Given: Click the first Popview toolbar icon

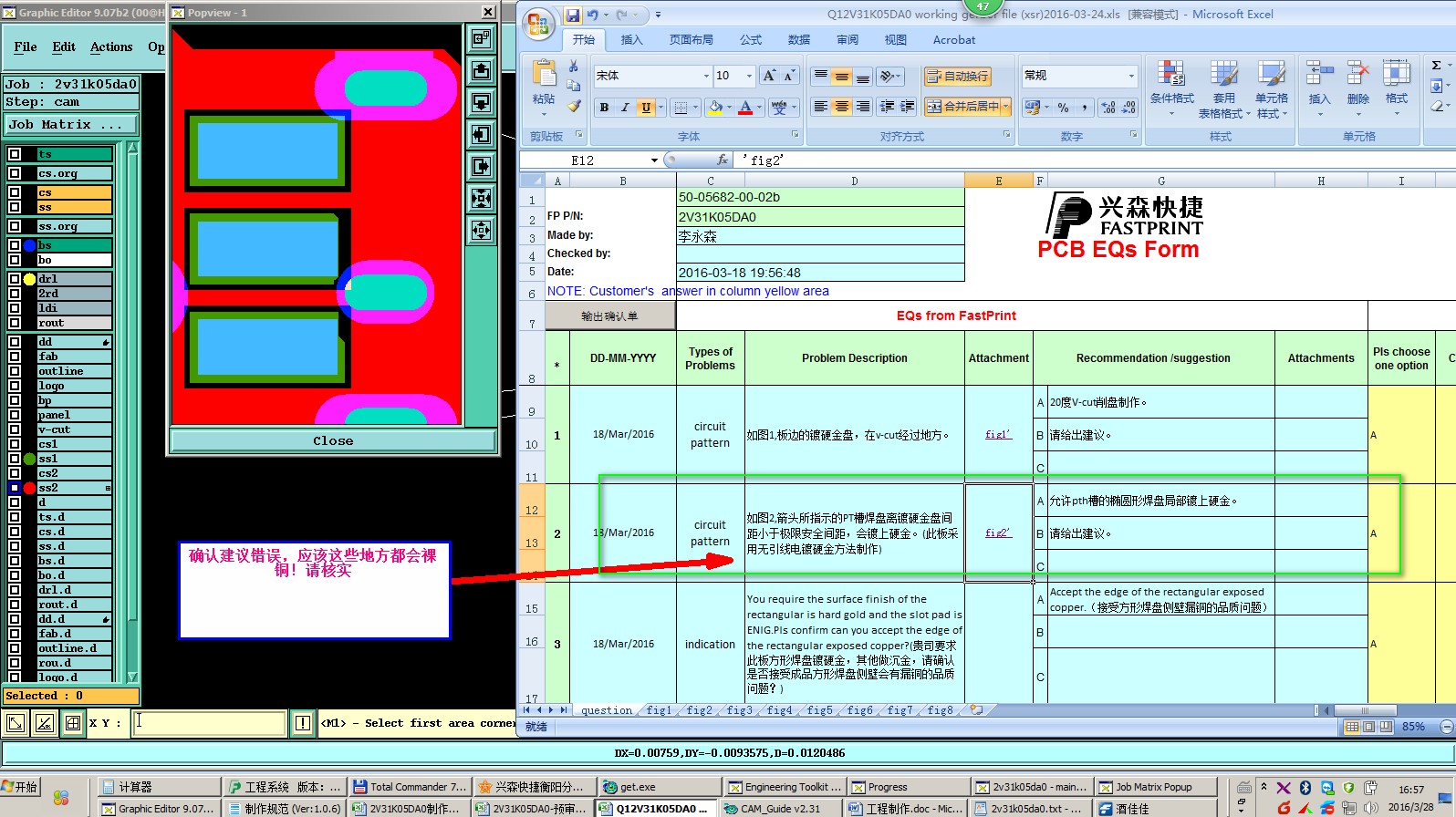Looking at the screenshot, I should pyautogui.click(x=481, y=38).
